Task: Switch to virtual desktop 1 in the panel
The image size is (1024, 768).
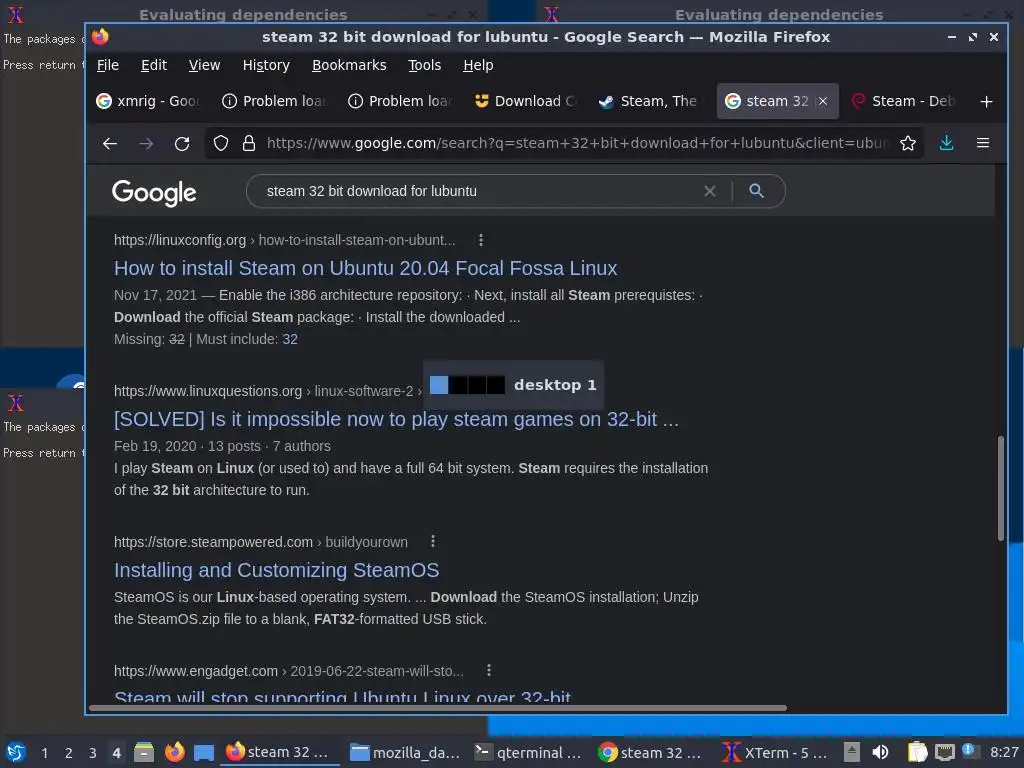Action: pyautogui.click(x=44, y=753)
